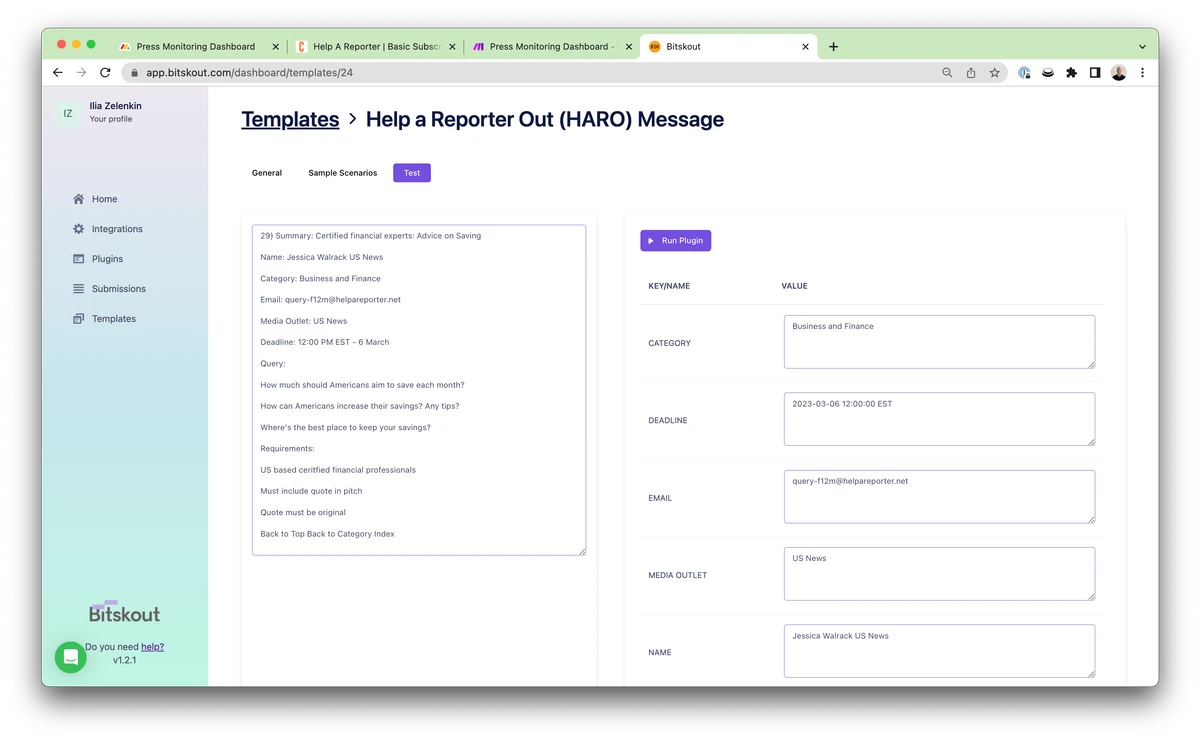This screenshot has height=741, width=1200.
Task: Click the v1.2.1 version text
Action: click(124, 661)
